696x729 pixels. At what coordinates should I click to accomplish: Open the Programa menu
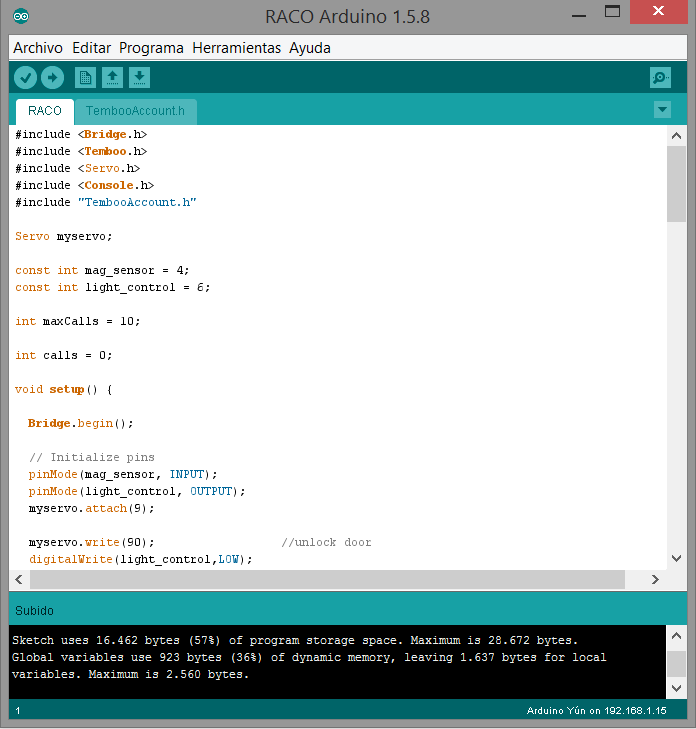pos(151,48)
